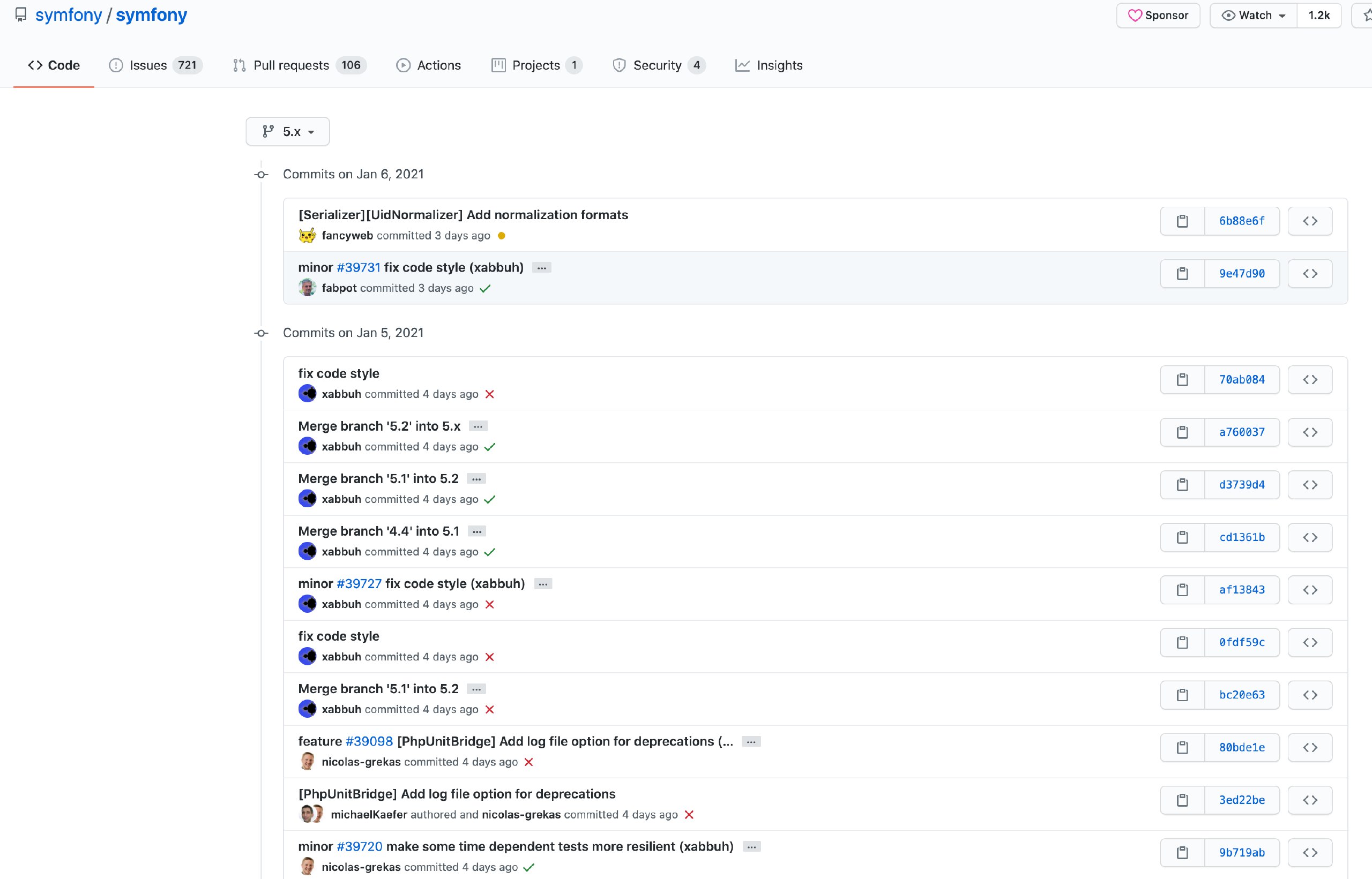
Task: Click the Sponsor button
Action: click(1158, 16)
